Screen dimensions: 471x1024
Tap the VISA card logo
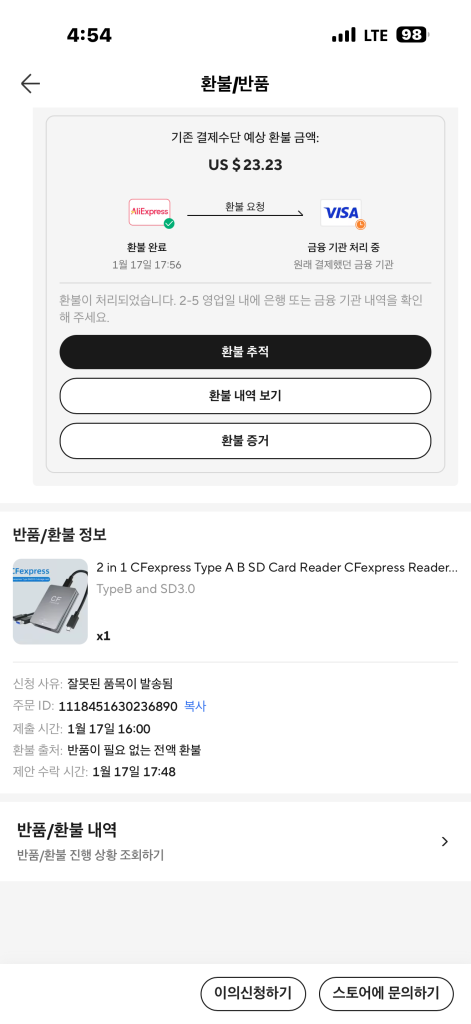(341, 212)
